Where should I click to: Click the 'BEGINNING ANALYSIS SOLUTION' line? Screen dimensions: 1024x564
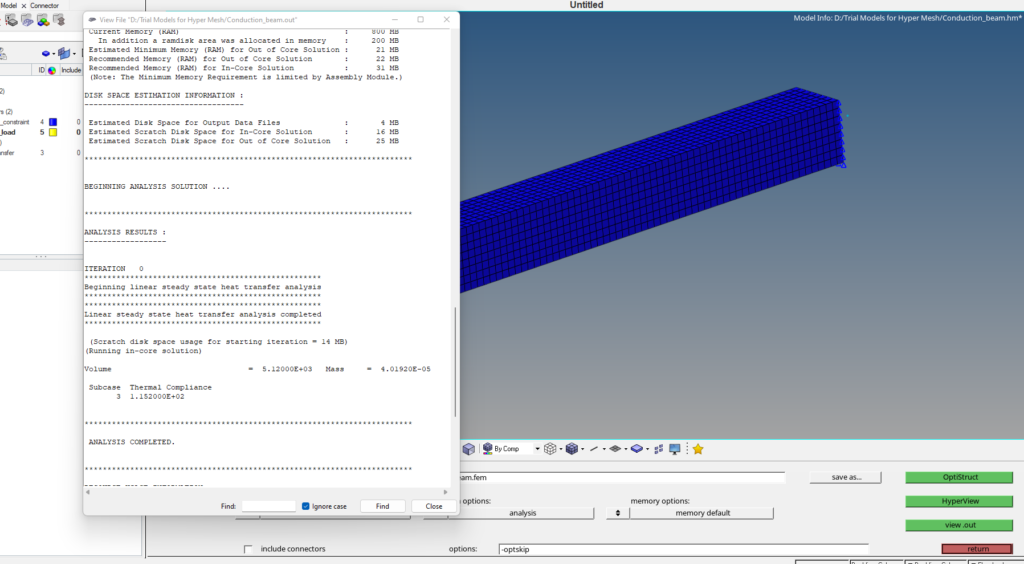pos(157,187)
